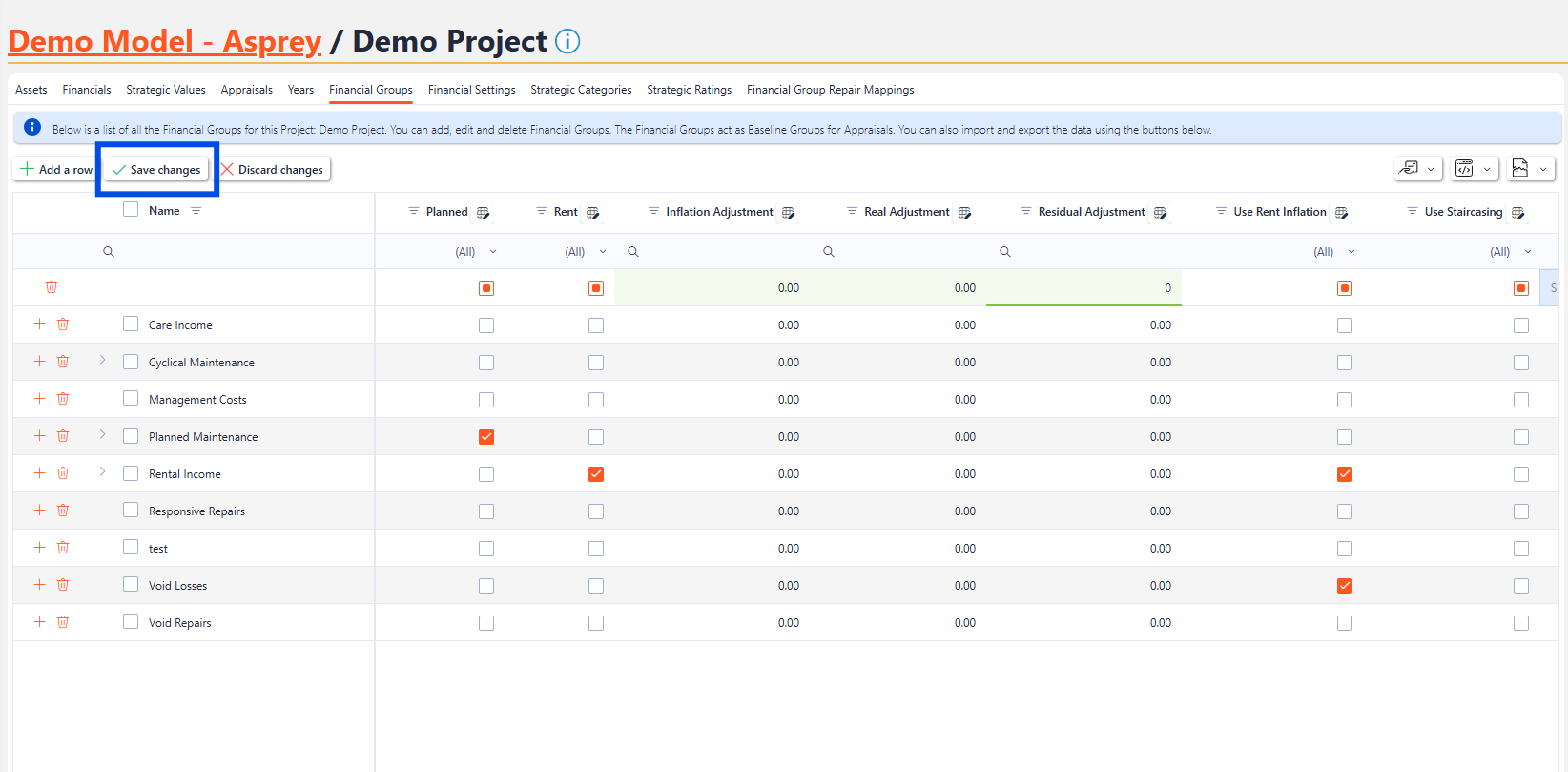
Task: Click the info icon next to Demo Project
Action: [567, 41]
